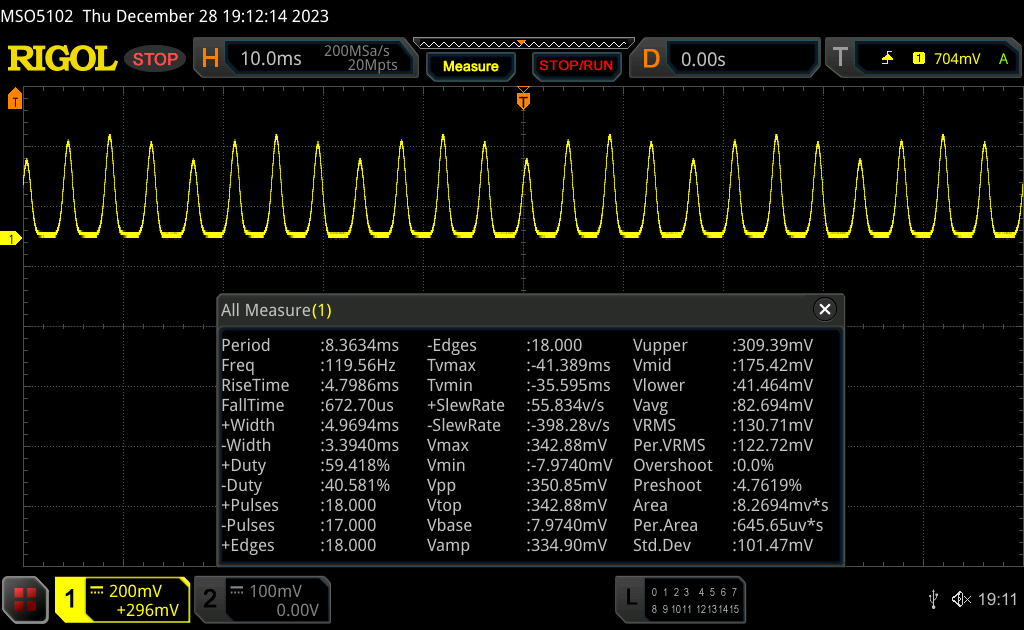Click trigger sweep mode A indicator
The width and height of the screenshot is (1024, 630).
tap(1003, 59)
